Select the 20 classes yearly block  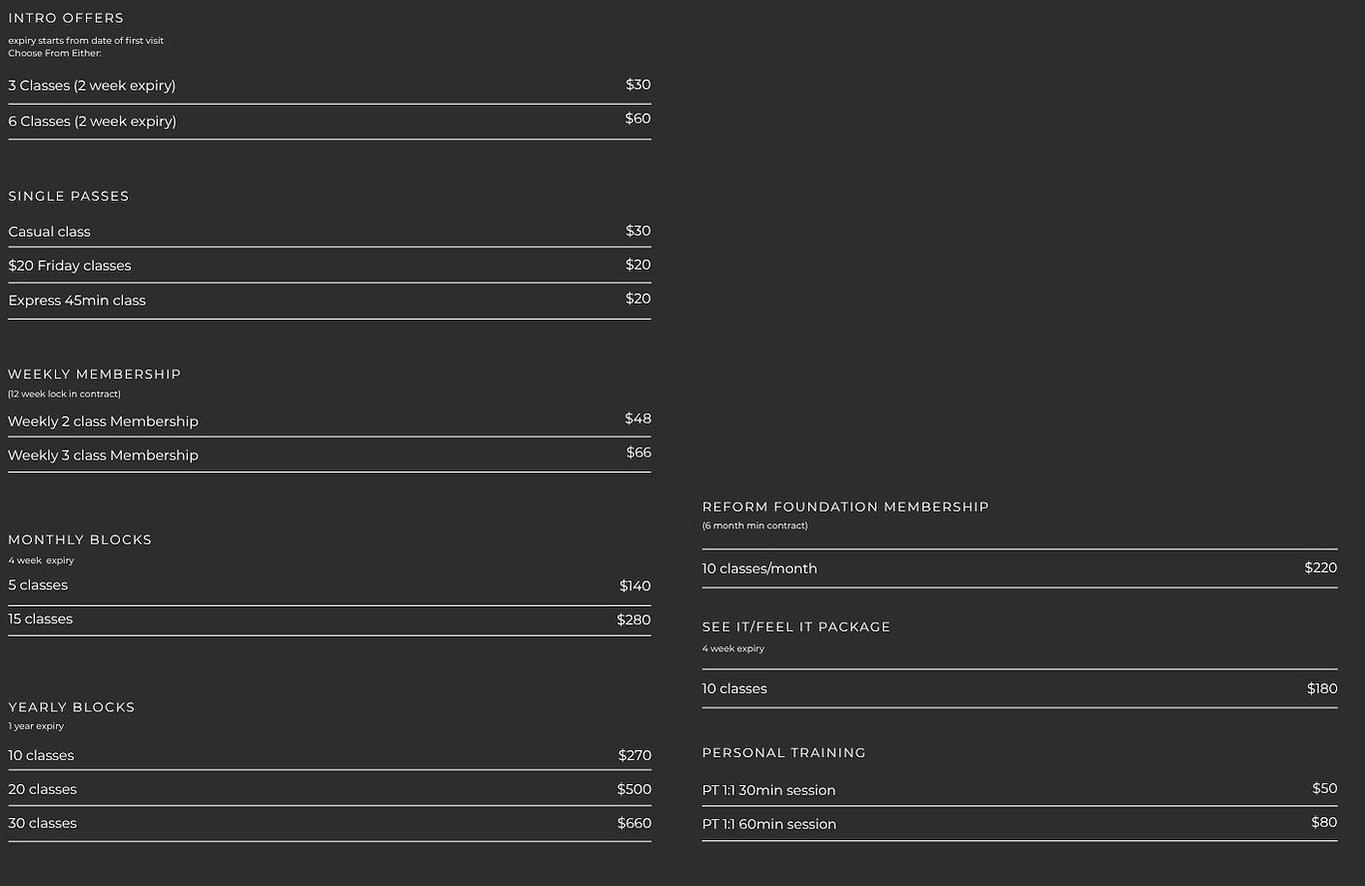click(x=329, y=789)
